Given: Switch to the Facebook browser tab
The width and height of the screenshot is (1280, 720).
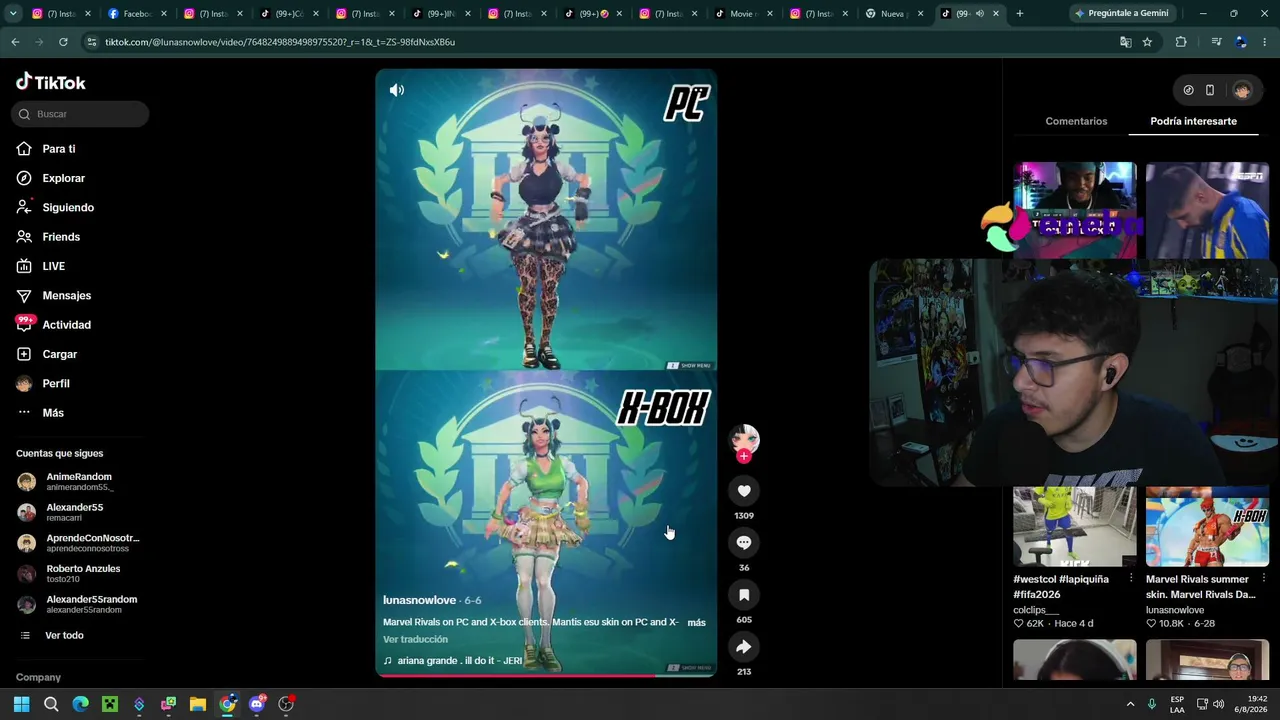Looking at the screenshot, I should pyautogui.click(x=135, y=14).
